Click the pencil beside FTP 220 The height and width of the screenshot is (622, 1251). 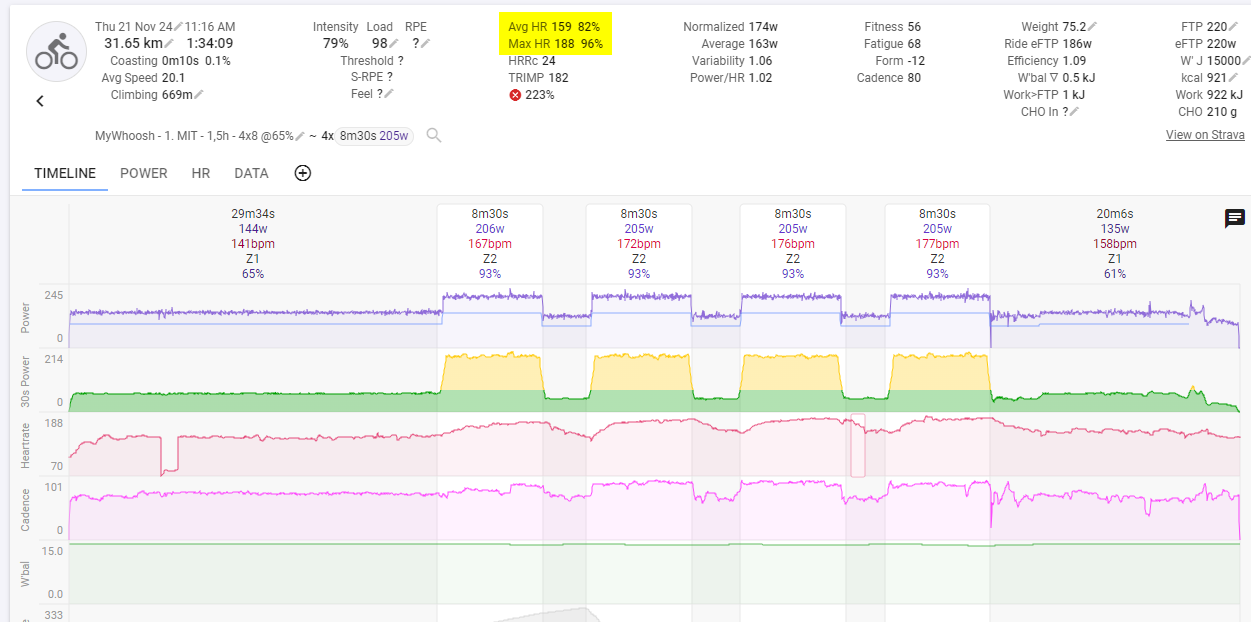[x=1233, y=27]
